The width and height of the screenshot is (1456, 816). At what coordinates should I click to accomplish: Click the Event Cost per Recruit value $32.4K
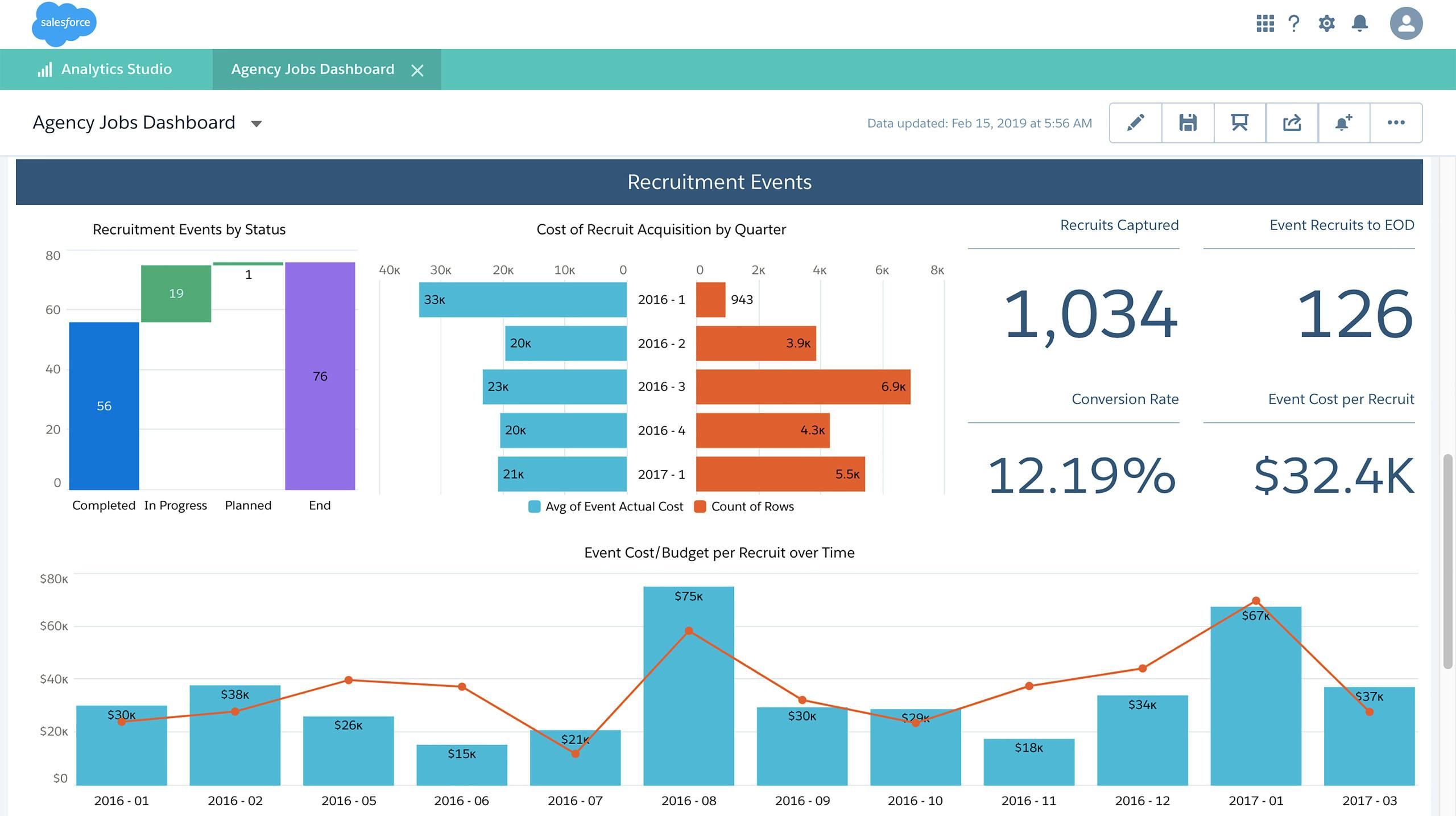pyautogui.click(x=1334, y=476)
